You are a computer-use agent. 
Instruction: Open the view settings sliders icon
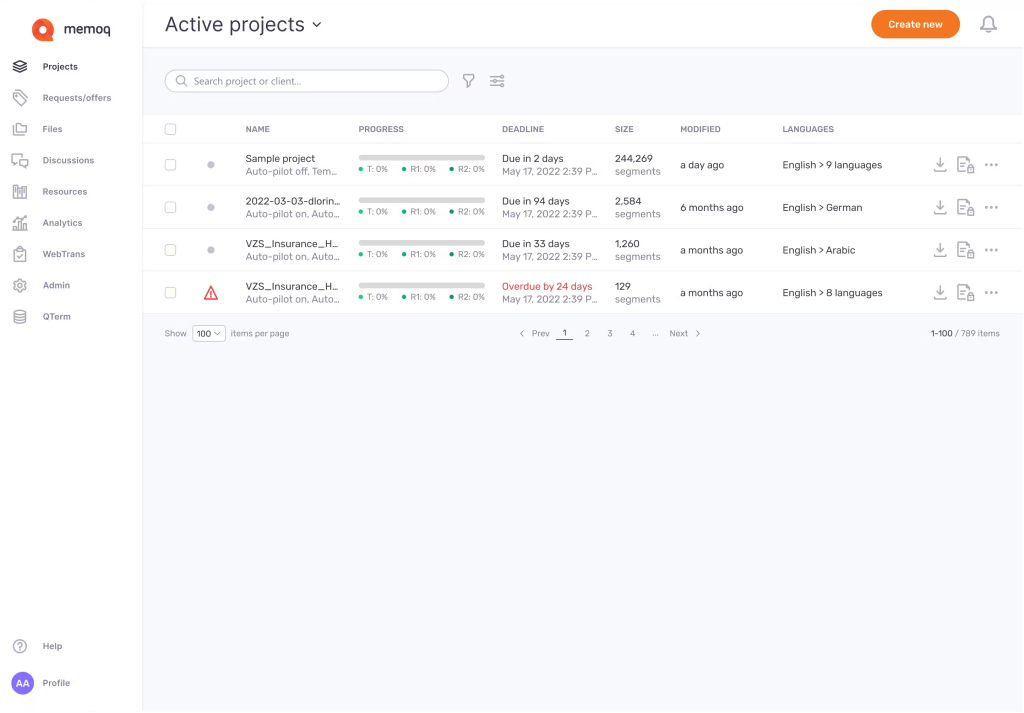click(497, 81)
